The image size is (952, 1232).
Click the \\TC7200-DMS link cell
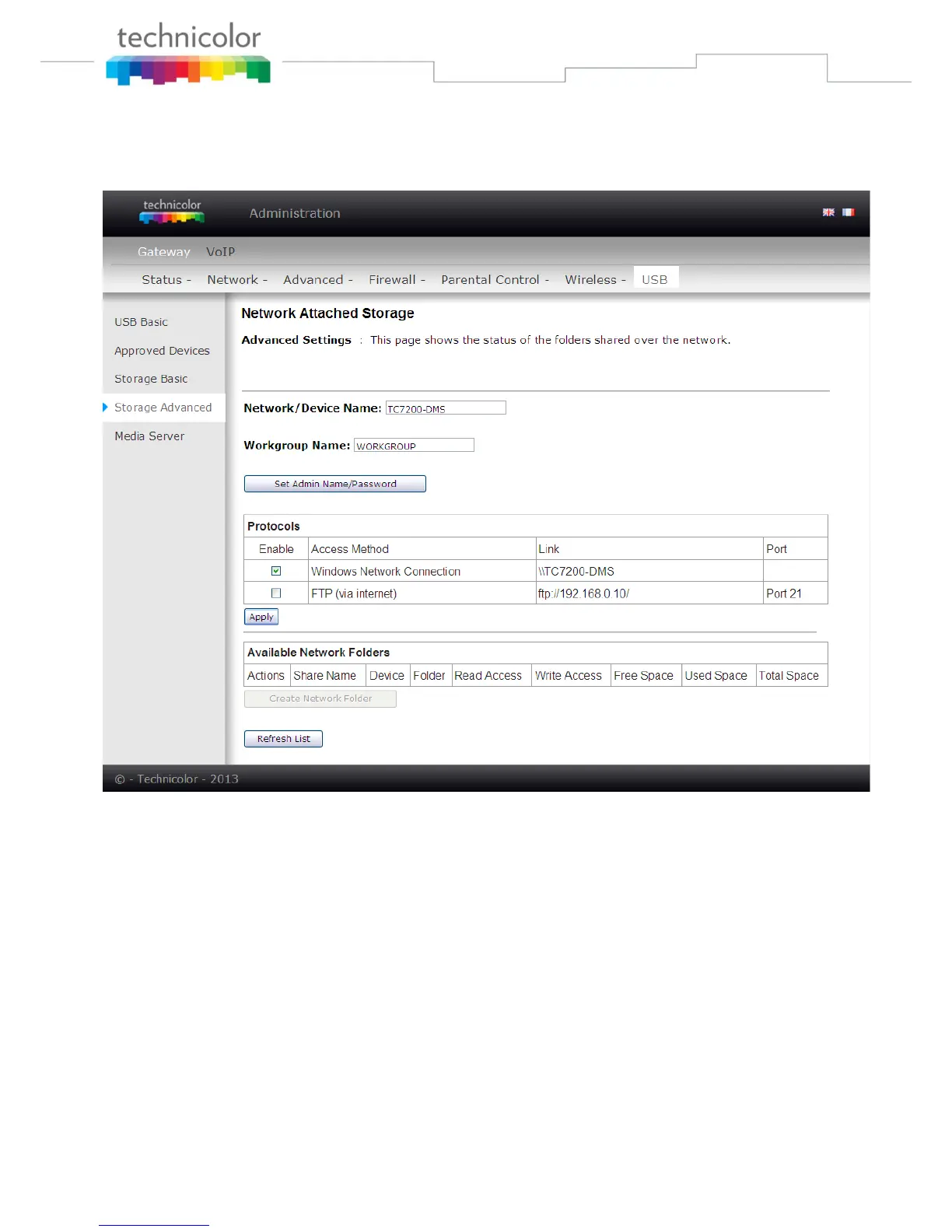click(x=649, y=571)
